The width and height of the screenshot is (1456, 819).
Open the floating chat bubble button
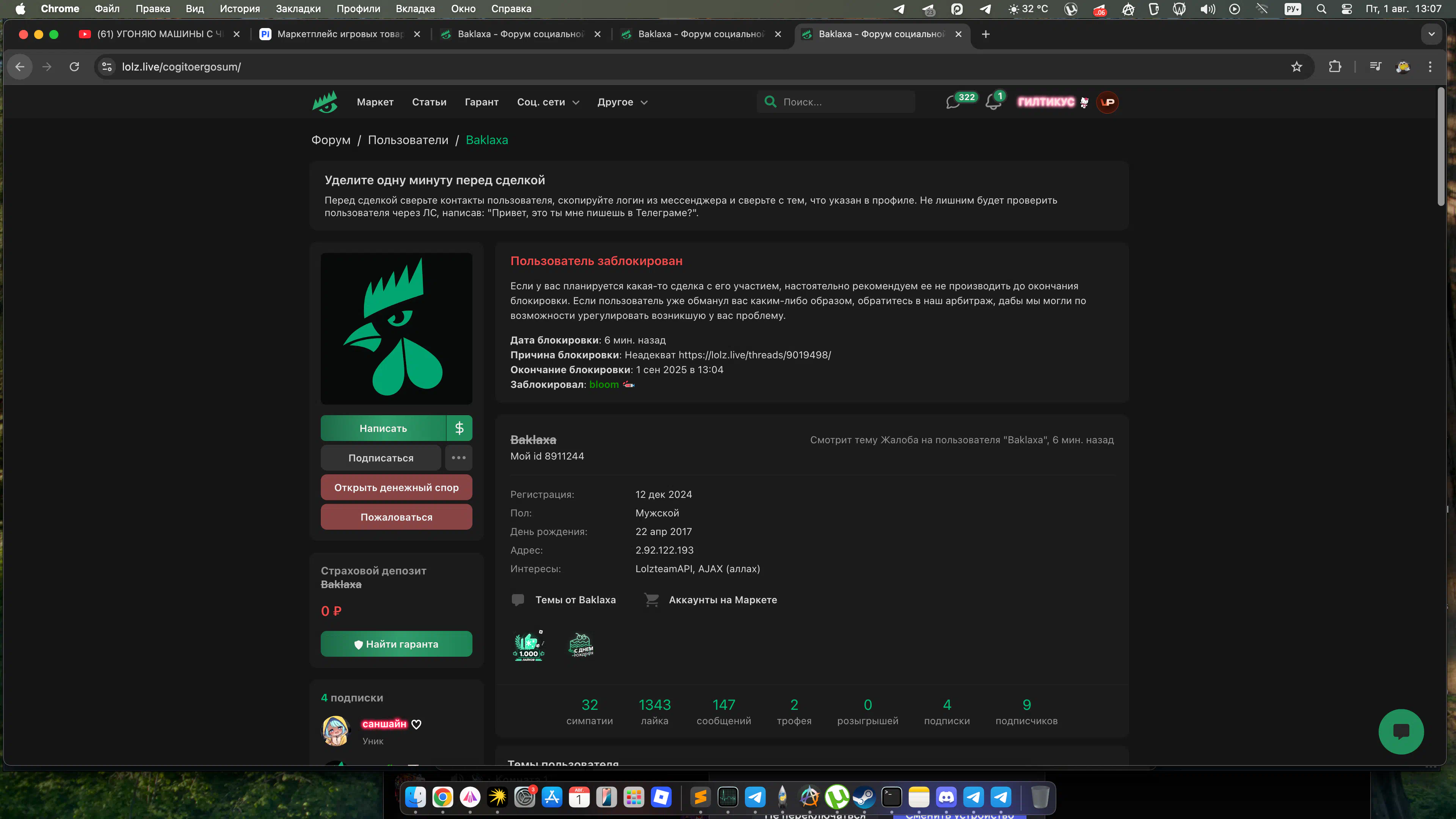tap(1401, 731)
